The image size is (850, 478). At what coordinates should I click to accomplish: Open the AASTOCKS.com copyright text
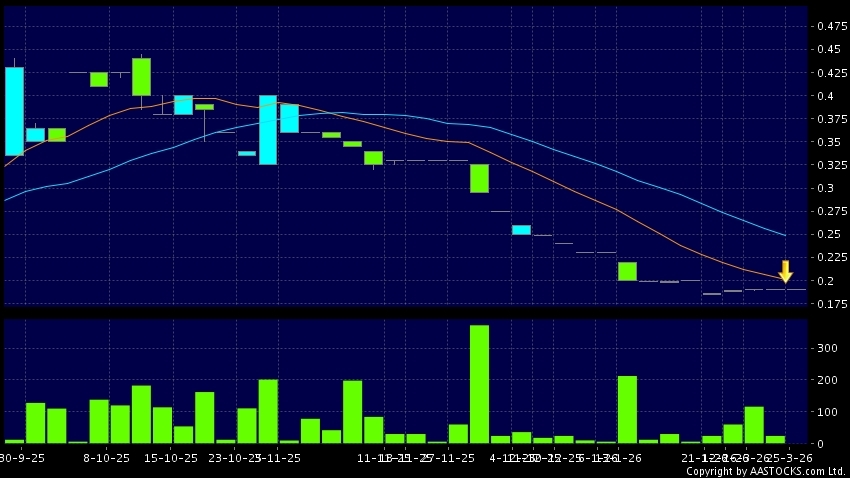click(x=766, y=471)
